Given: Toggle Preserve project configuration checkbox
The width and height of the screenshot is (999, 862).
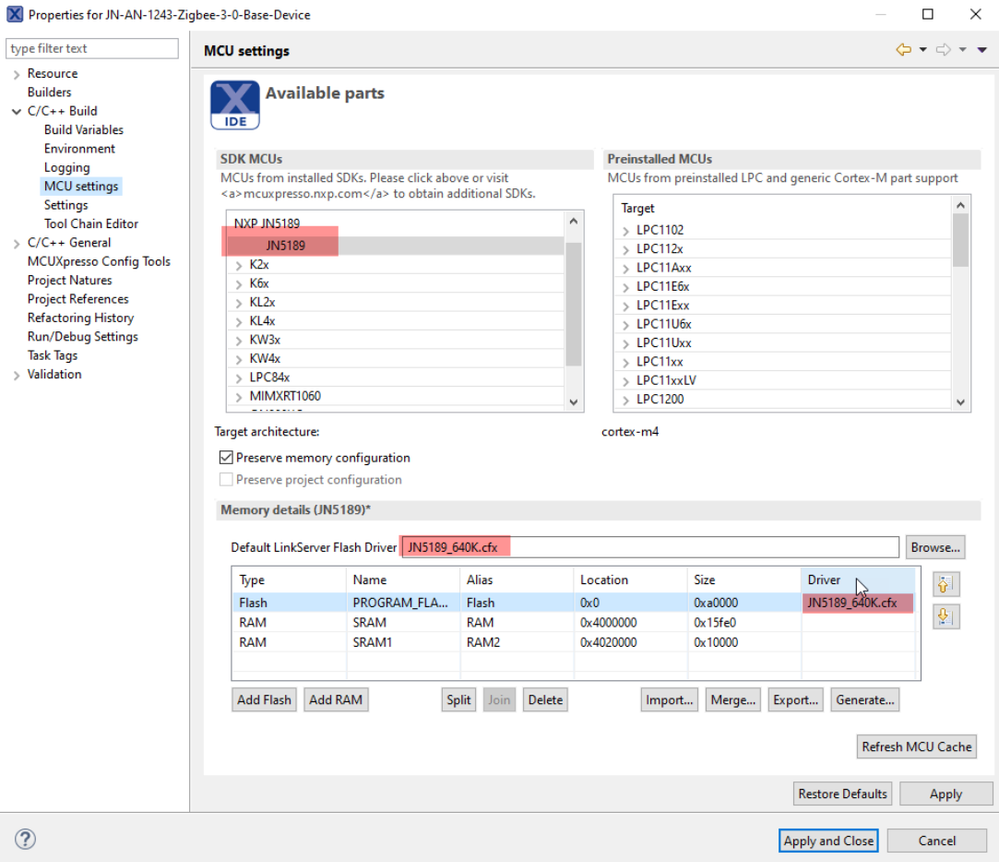Looking at the screenshot, I should (226, 479).
